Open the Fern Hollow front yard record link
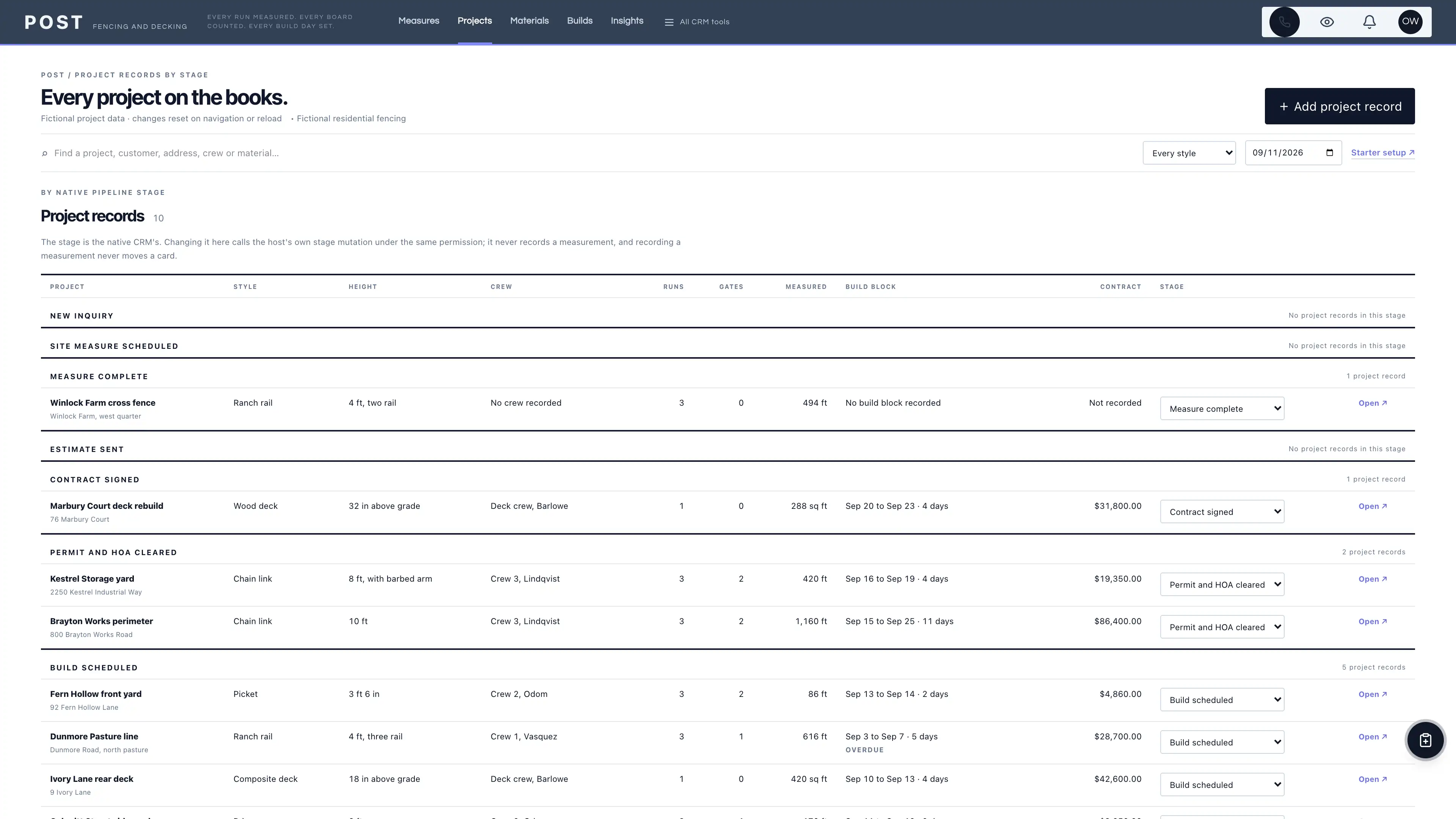 coord(1372,694)
